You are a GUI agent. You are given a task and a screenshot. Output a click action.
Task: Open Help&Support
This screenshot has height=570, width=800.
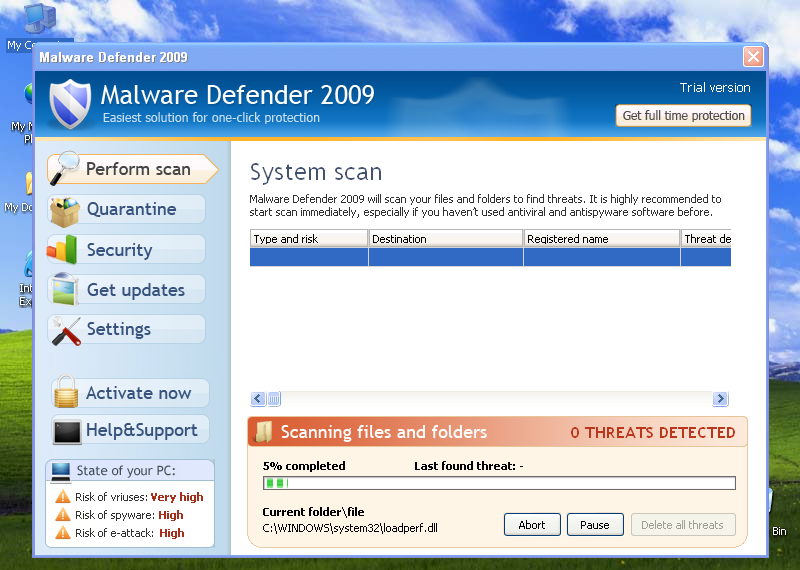click(131, 430)
